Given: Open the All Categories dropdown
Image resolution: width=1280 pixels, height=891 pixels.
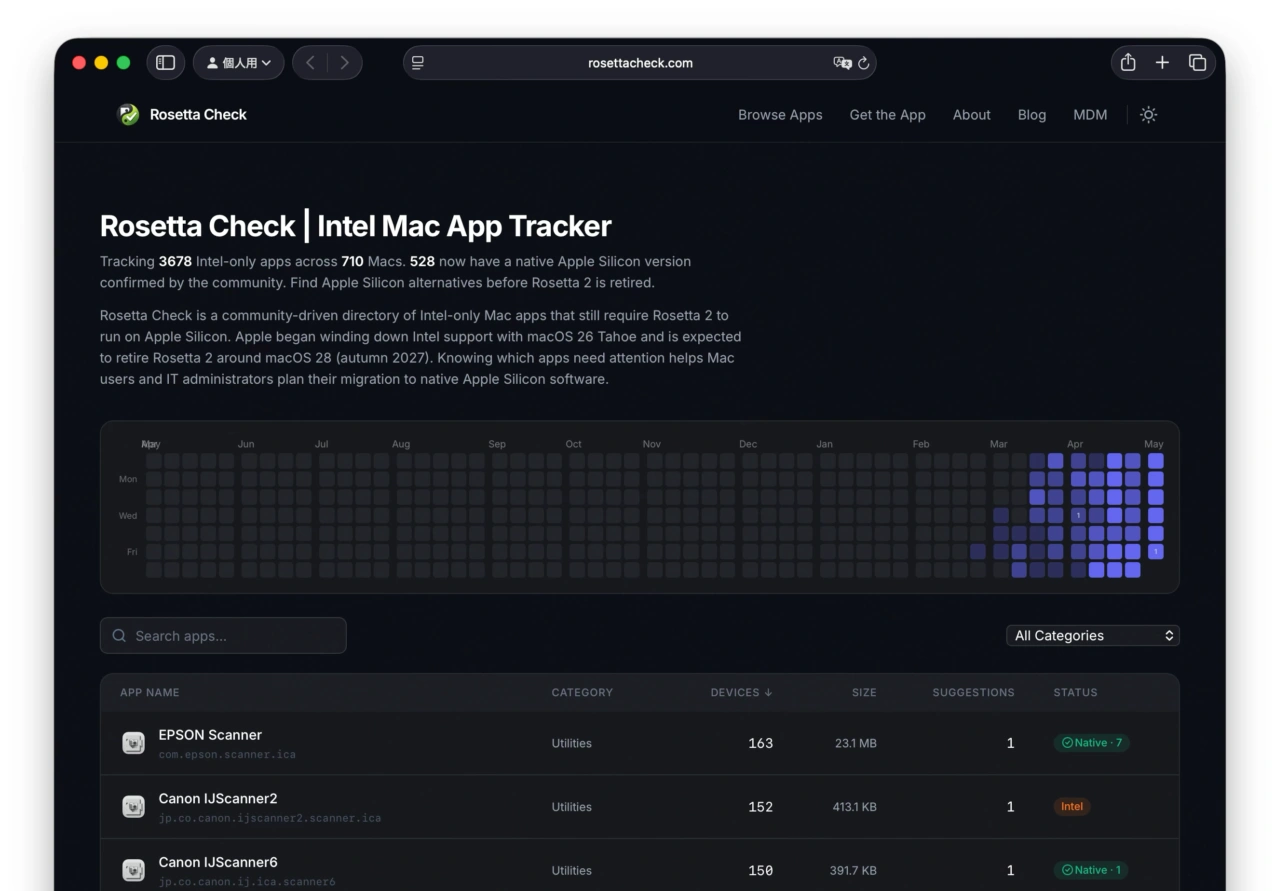Looking at the screenshot, I should (1093, 636).
